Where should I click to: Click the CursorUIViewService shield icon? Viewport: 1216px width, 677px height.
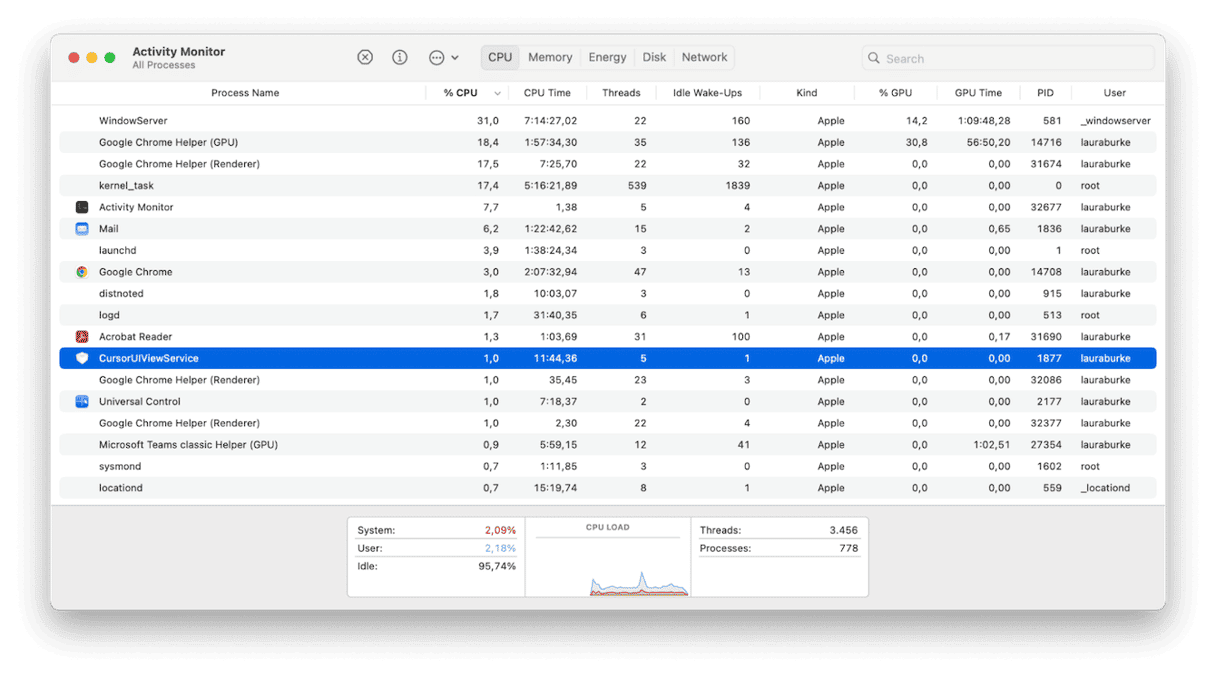(81, 357)
